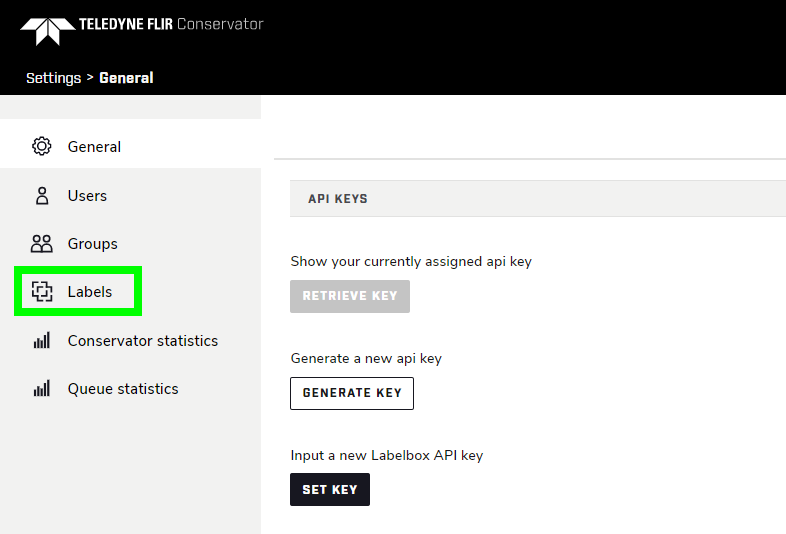Image resolution: width=786 pixels, height=534 pixels.
Task: Show Conservator statistics page
Action: tap(142, 341)
